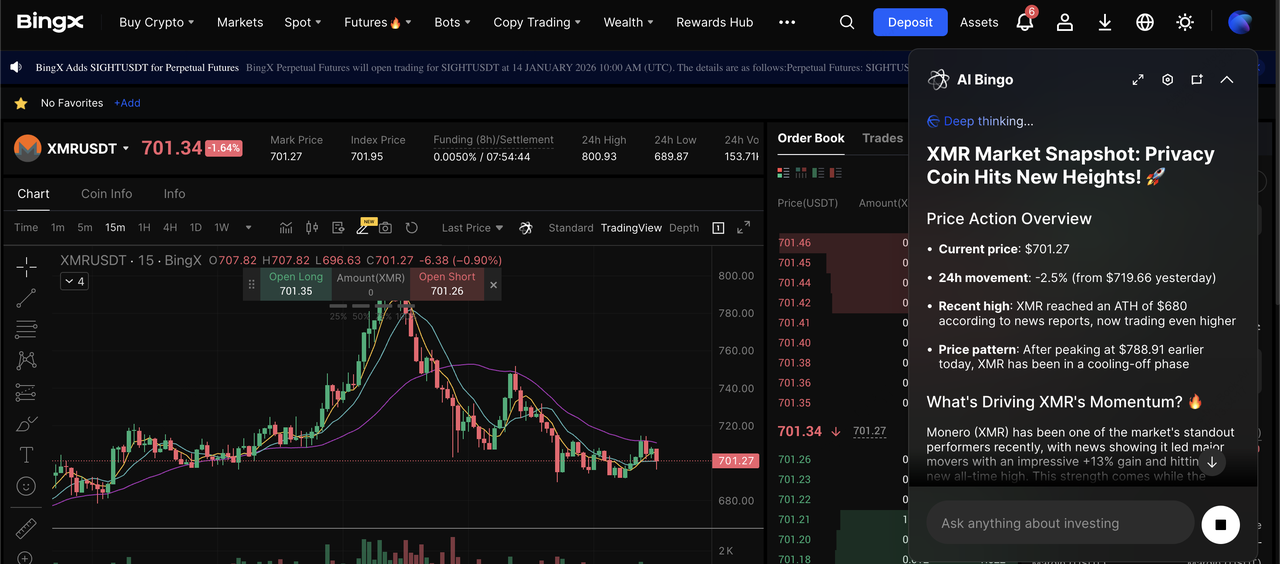Viewport: 1280px width, 564px height.
Task: Collapse the AI Bingo panel chevron
Action: [x=1227, y=80]
